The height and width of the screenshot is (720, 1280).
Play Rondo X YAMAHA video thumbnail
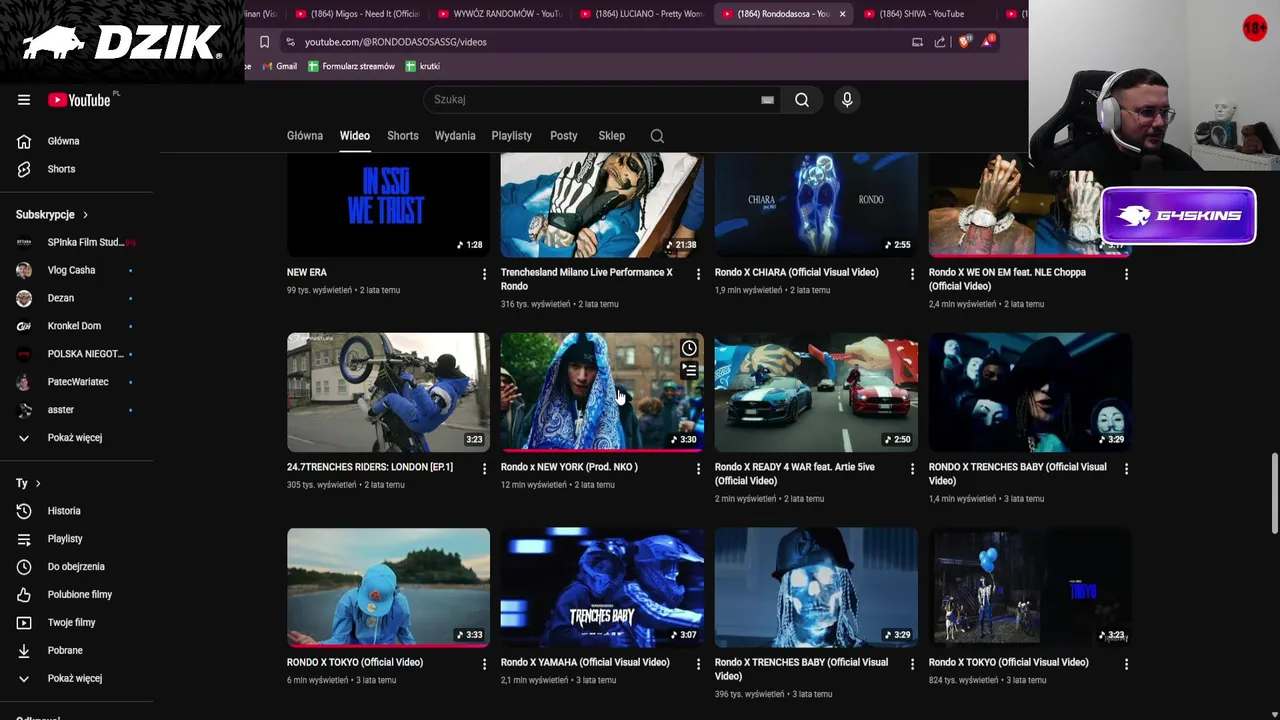point(602,588)
